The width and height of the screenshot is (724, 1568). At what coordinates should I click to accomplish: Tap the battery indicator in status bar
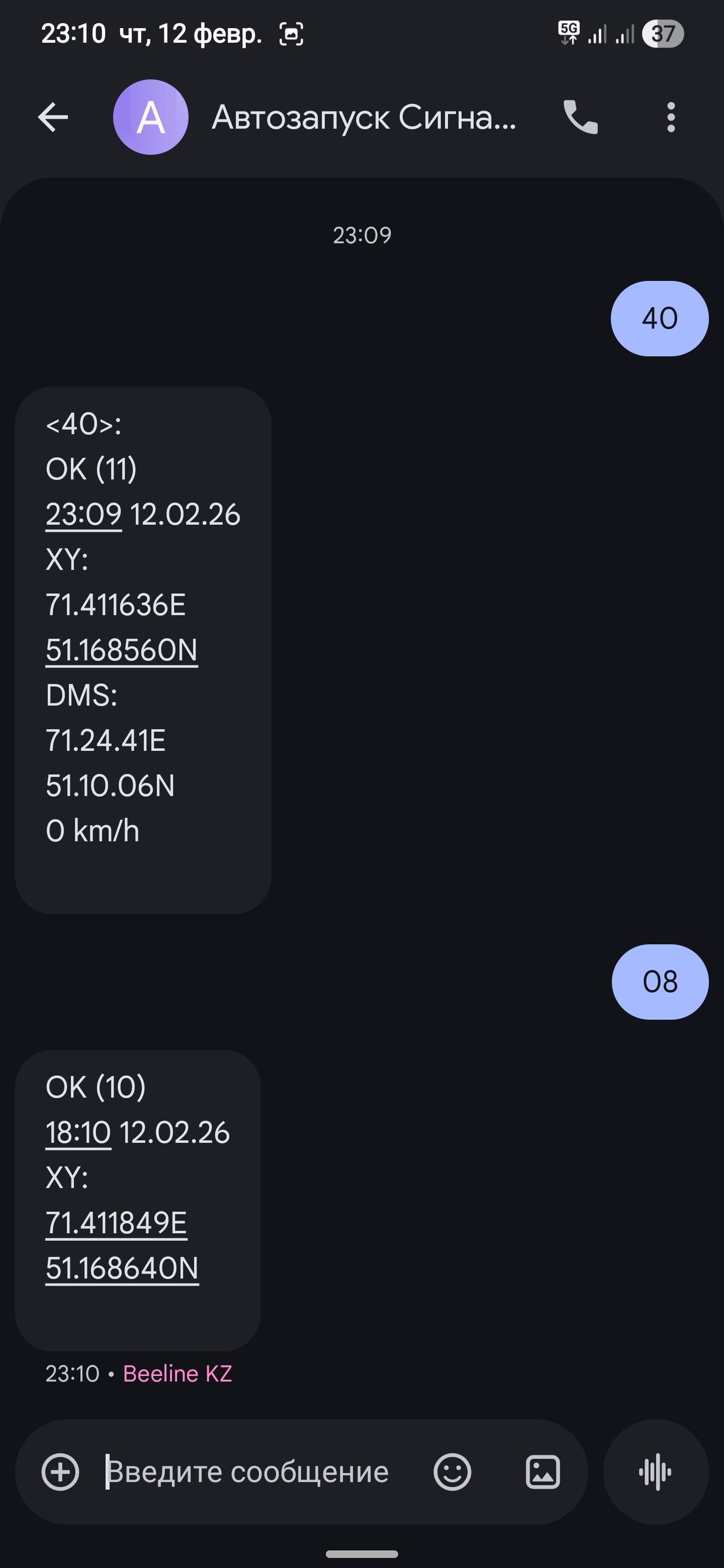click(663, 34)
